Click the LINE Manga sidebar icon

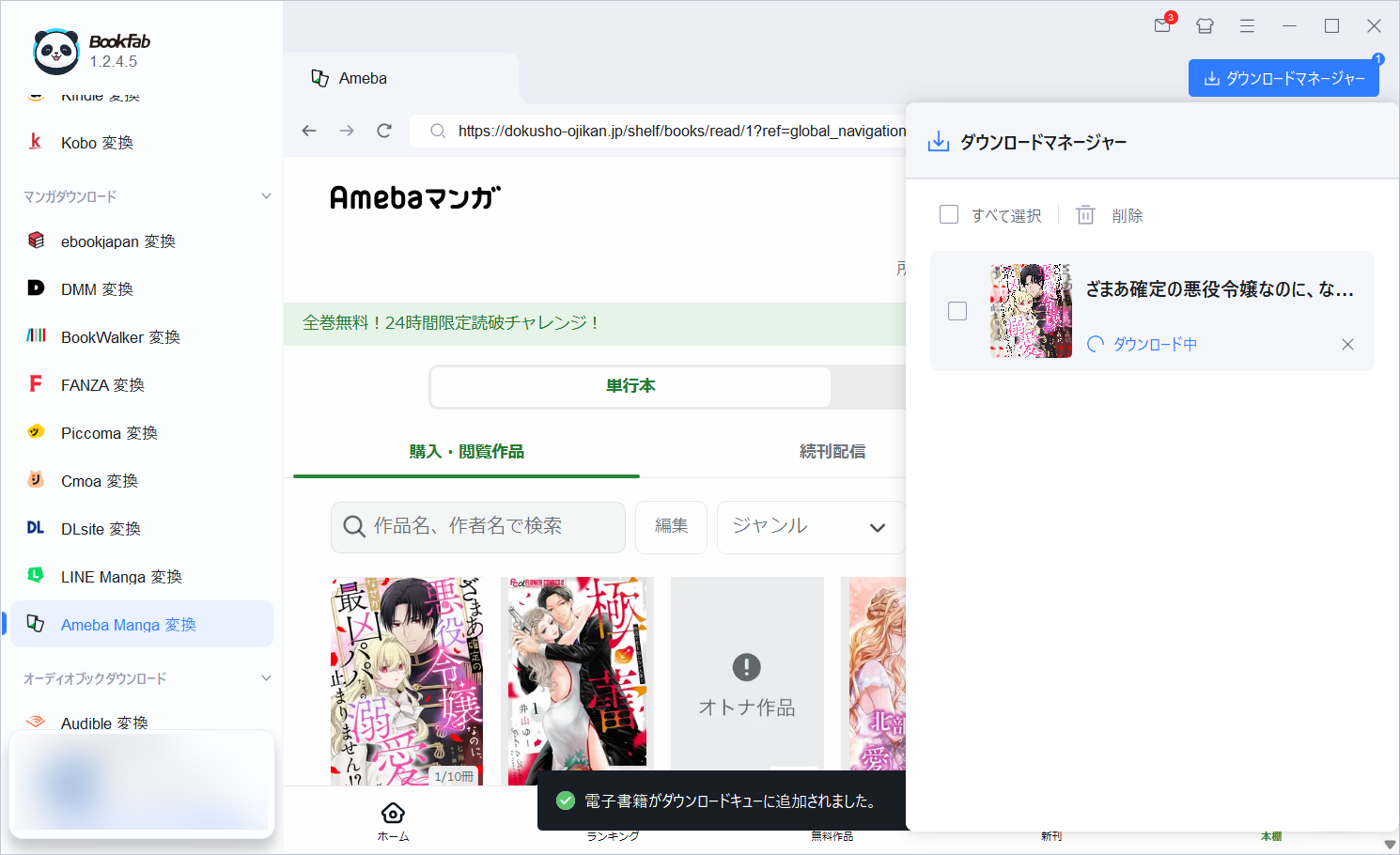(x=36, y=575)
